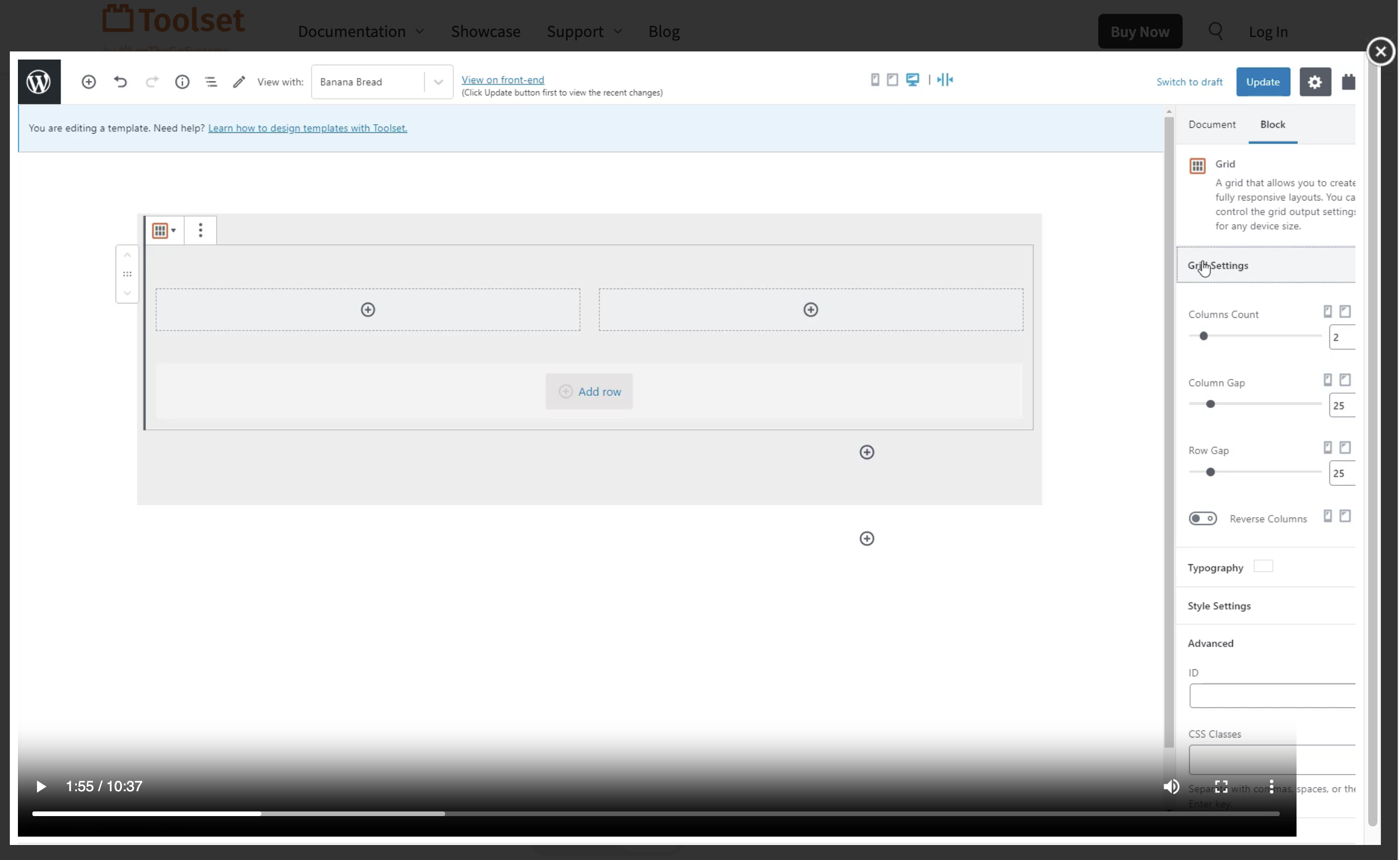The width and height of the screenshot is (1400, 860).
Task: Toggle phone setting for Row Gap
Action: click(1328, 447)
